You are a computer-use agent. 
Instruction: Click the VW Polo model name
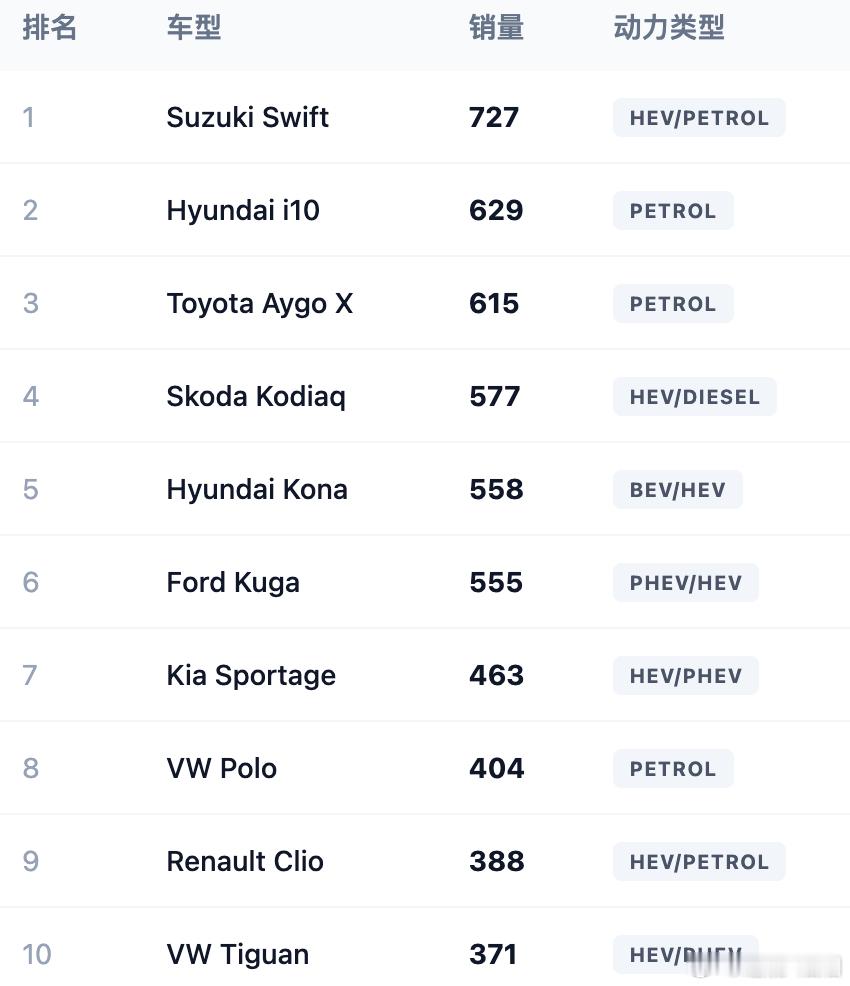[221, 769]
